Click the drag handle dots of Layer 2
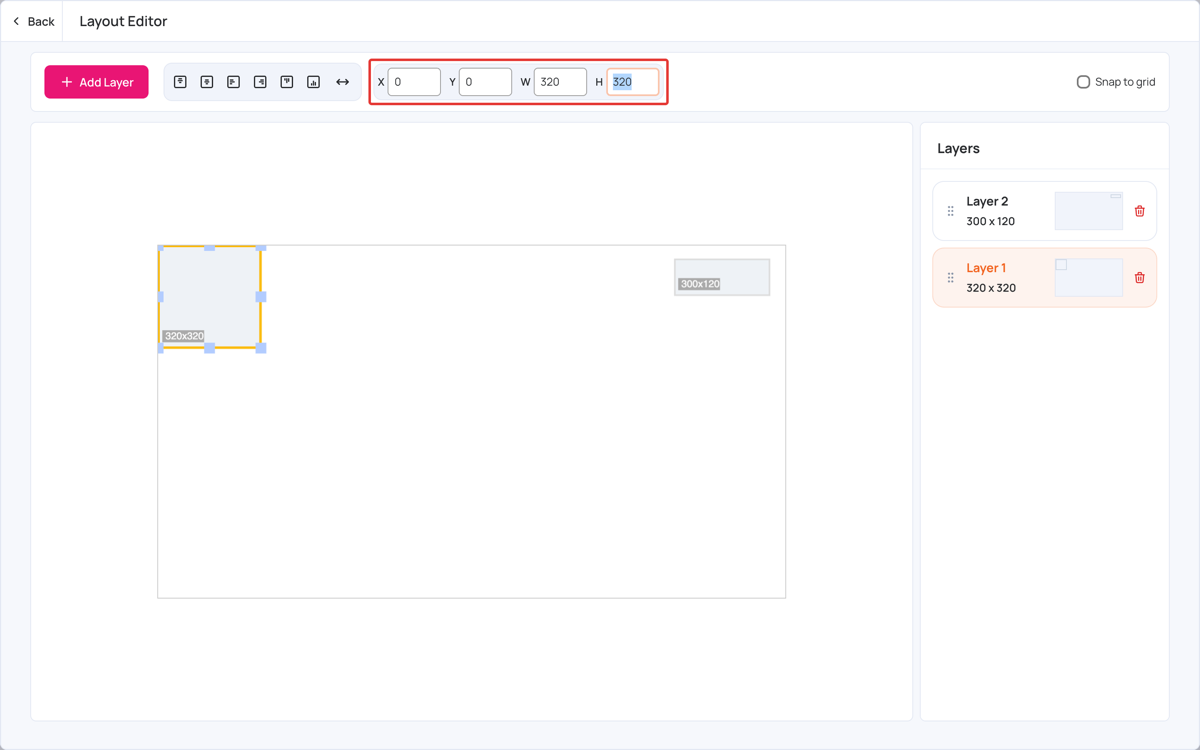The image size is (1200, 750). [950, 211]
